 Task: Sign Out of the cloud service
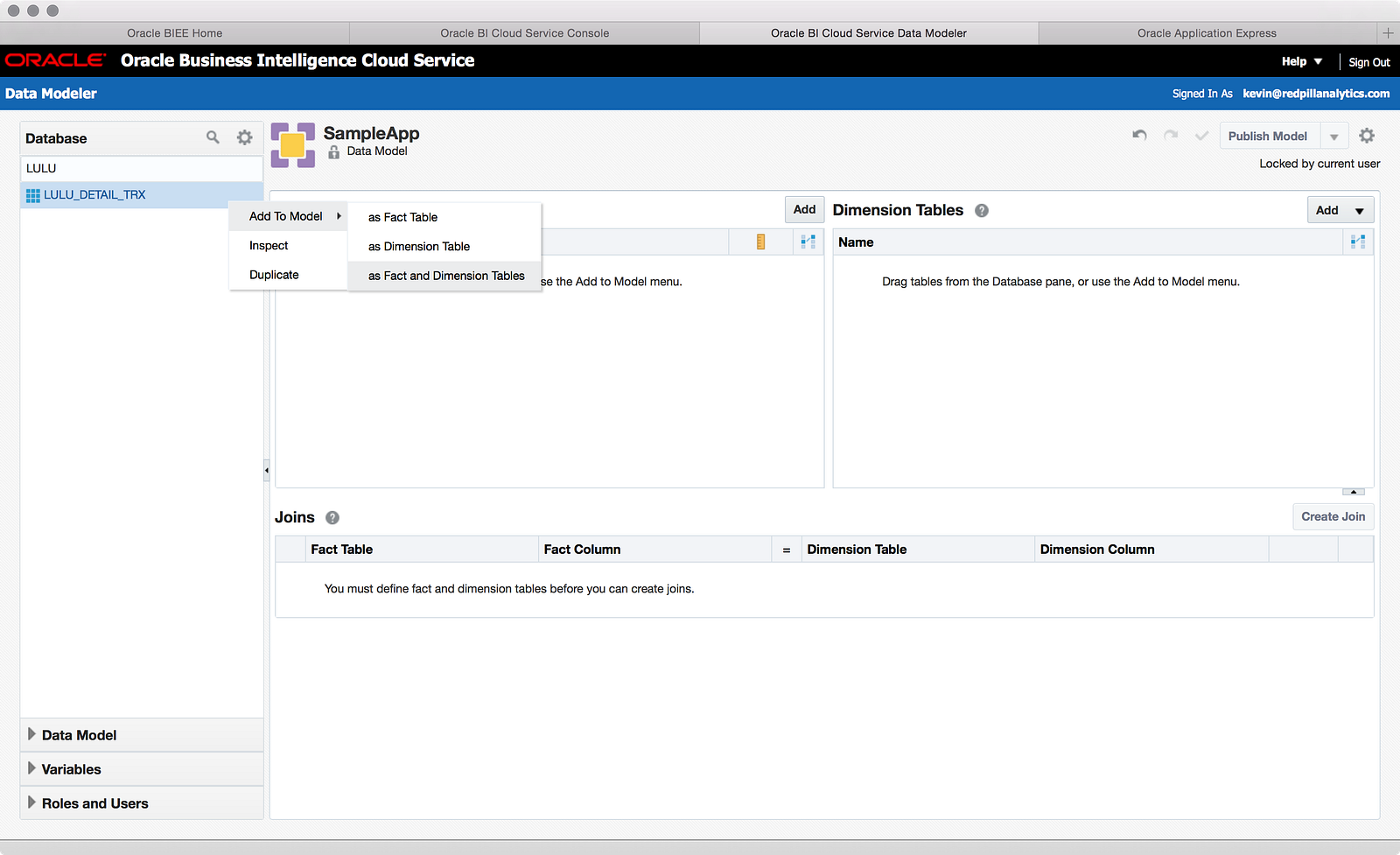pyautogui.click(x=1369, y=62)
